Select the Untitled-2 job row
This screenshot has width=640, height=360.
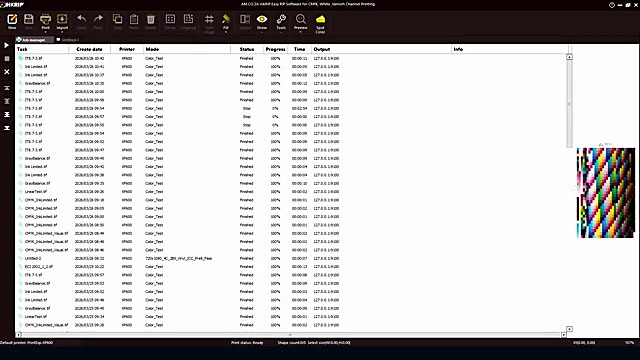point(291,258)
